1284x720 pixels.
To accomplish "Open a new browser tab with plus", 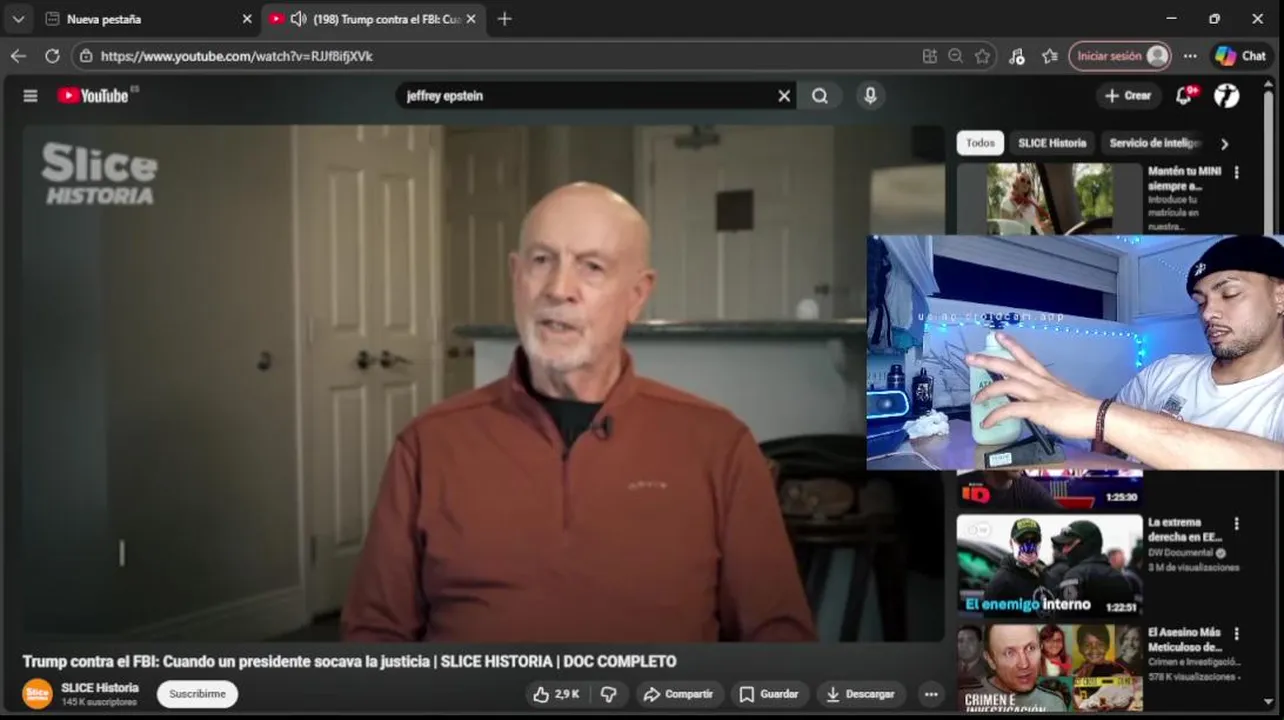I will [504, 19].
